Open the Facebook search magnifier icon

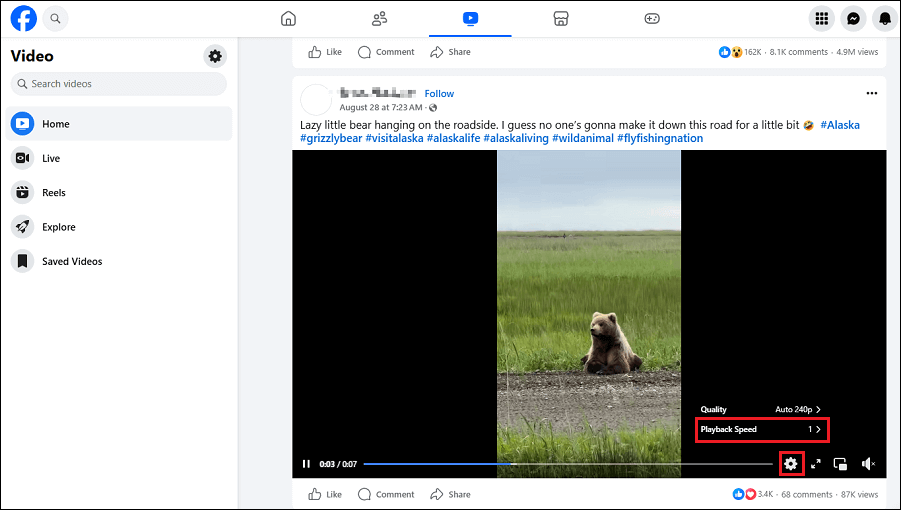pos(55,18)
